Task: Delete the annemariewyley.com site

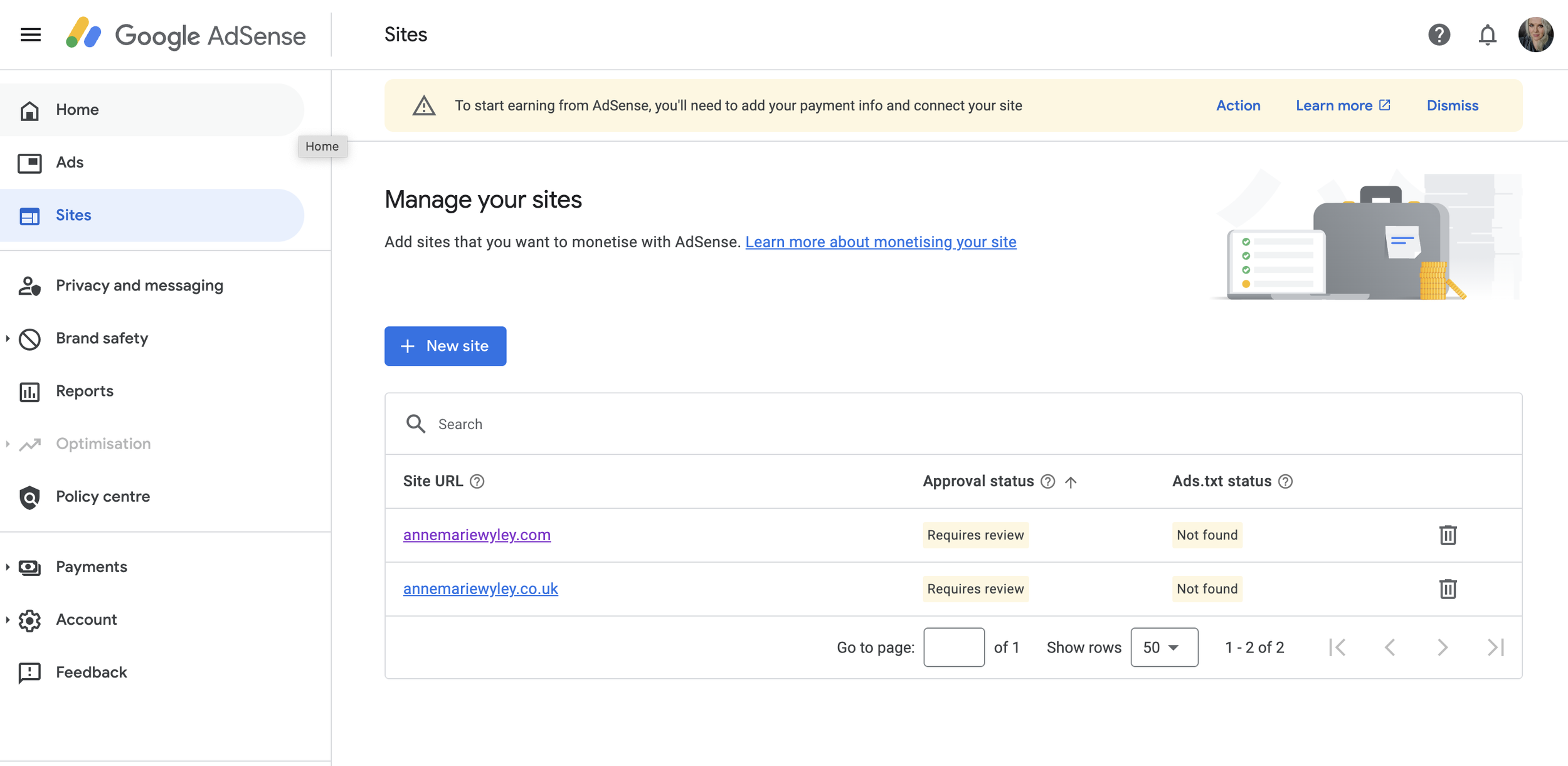Action: [1448, 535]
